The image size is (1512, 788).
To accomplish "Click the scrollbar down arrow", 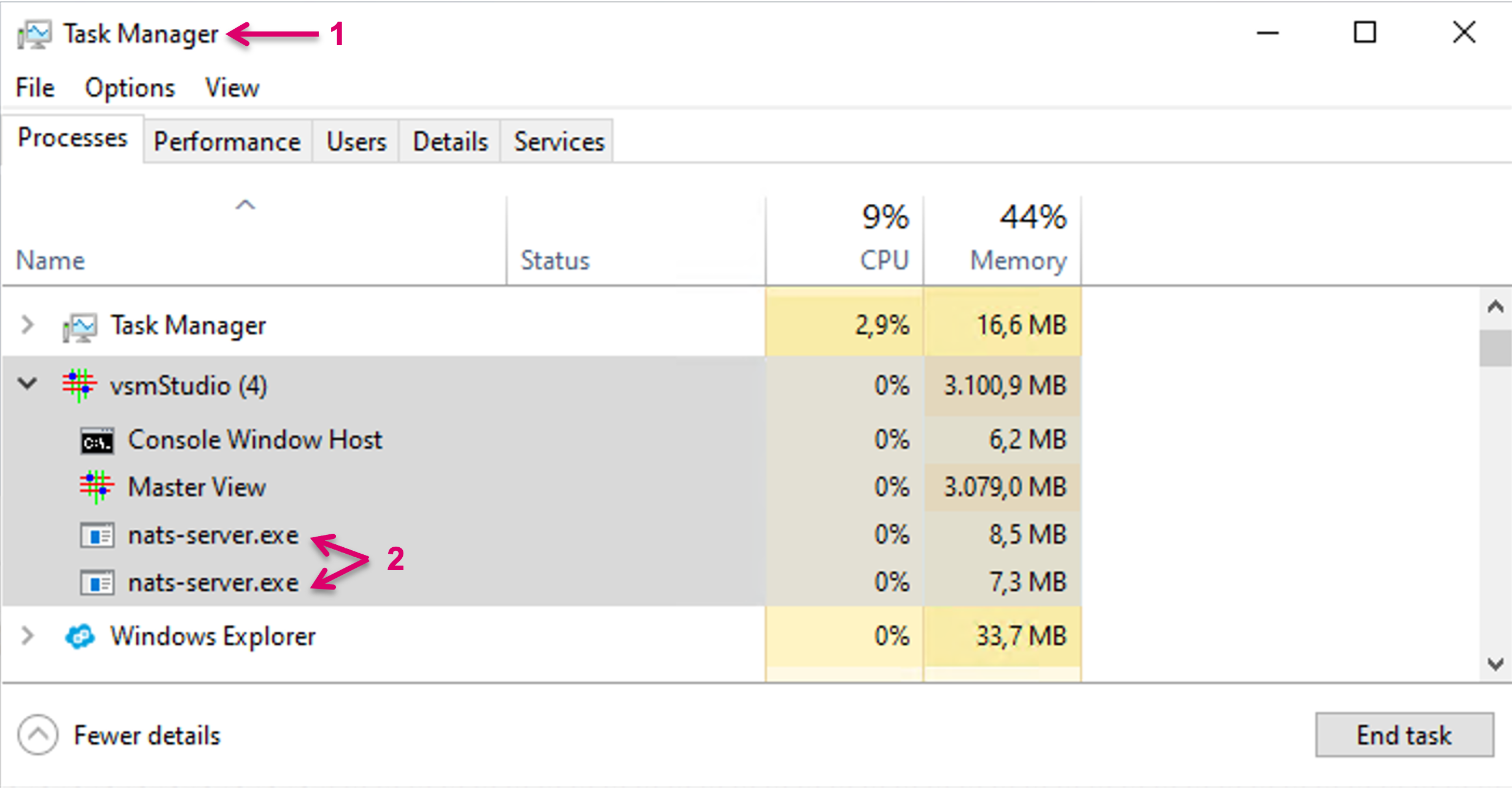I will point(1495,664).
